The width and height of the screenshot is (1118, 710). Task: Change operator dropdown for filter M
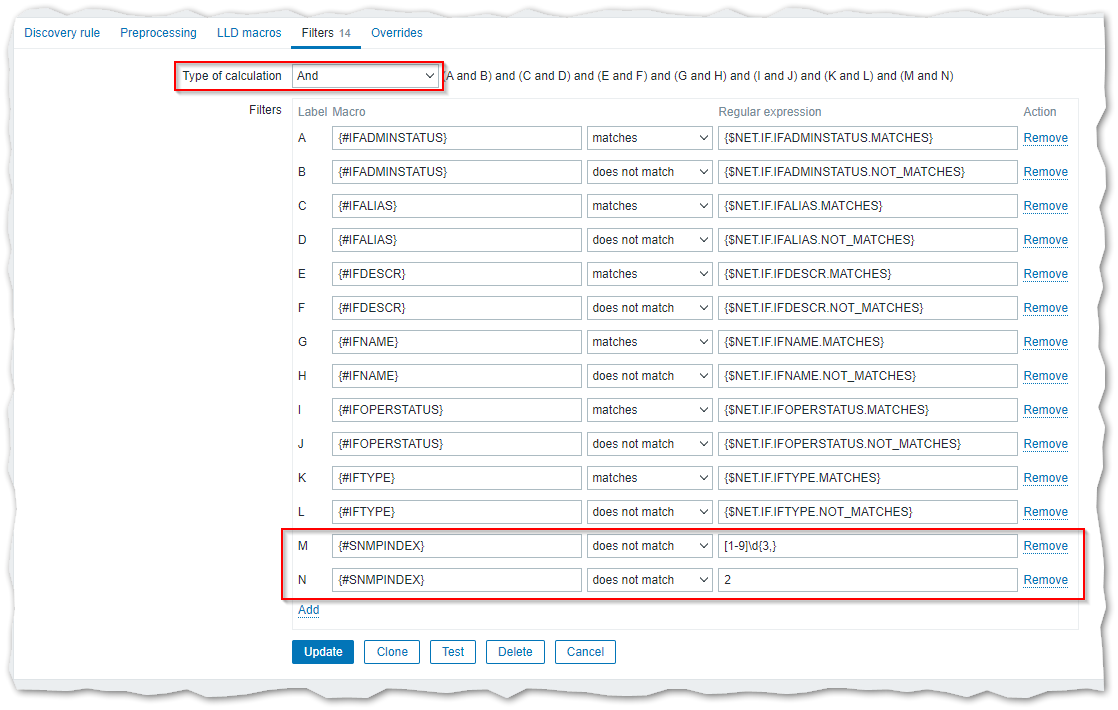pos(649,546)
